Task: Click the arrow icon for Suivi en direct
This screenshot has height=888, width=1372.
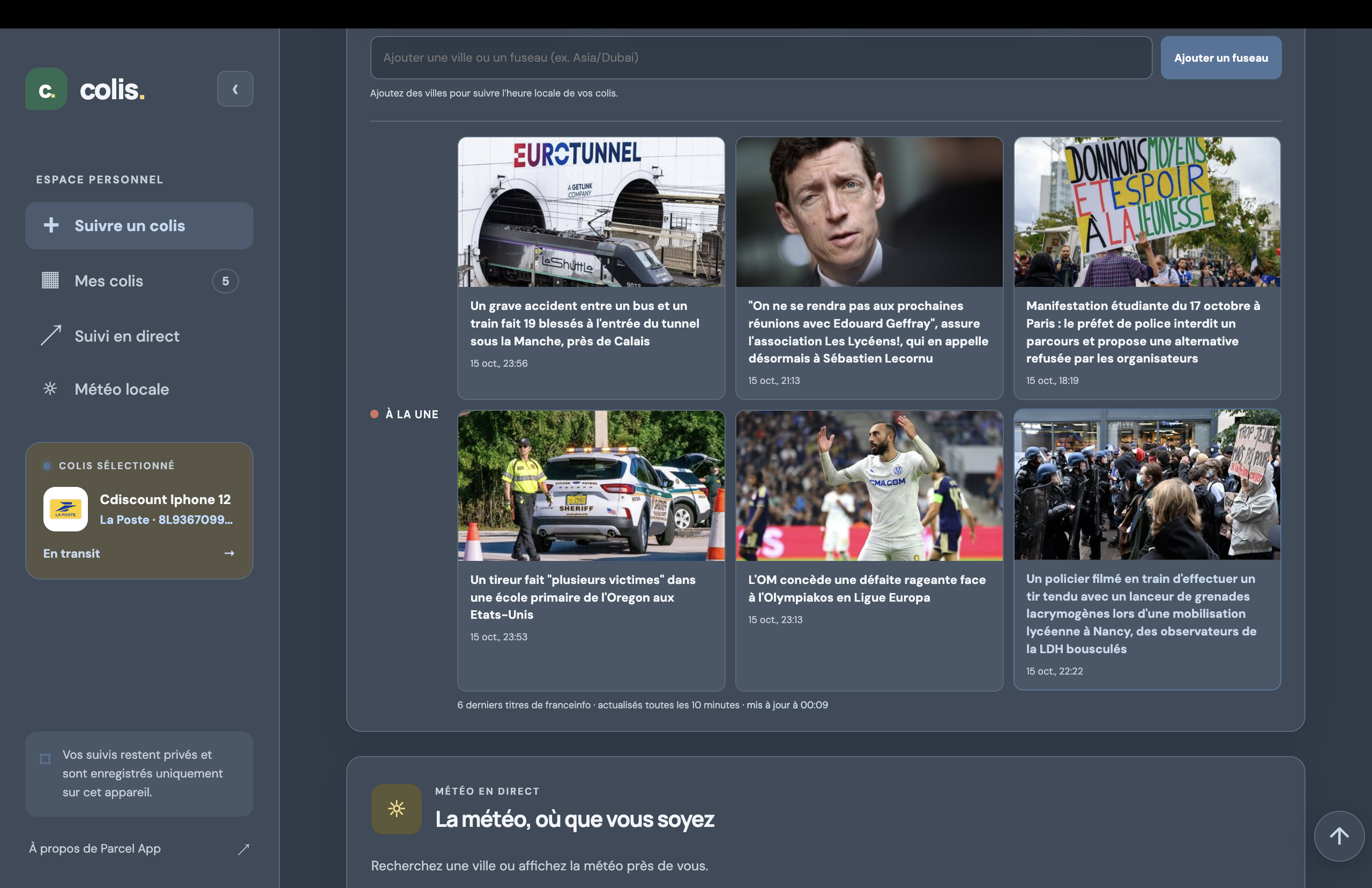Action: coord(51,336)
